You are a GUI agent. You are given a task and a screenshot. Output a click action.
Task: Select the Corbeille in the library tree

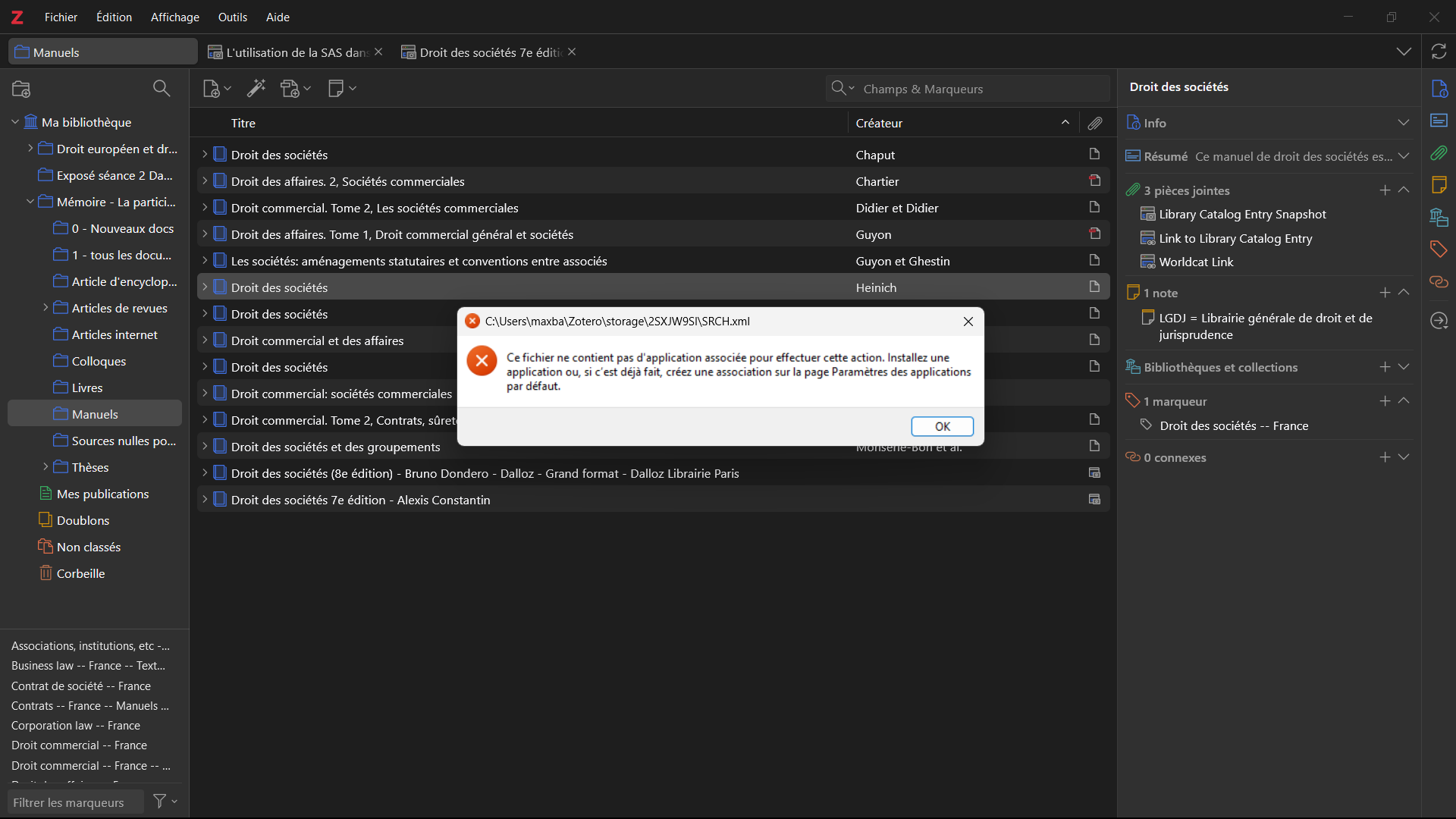click(80, 573)
